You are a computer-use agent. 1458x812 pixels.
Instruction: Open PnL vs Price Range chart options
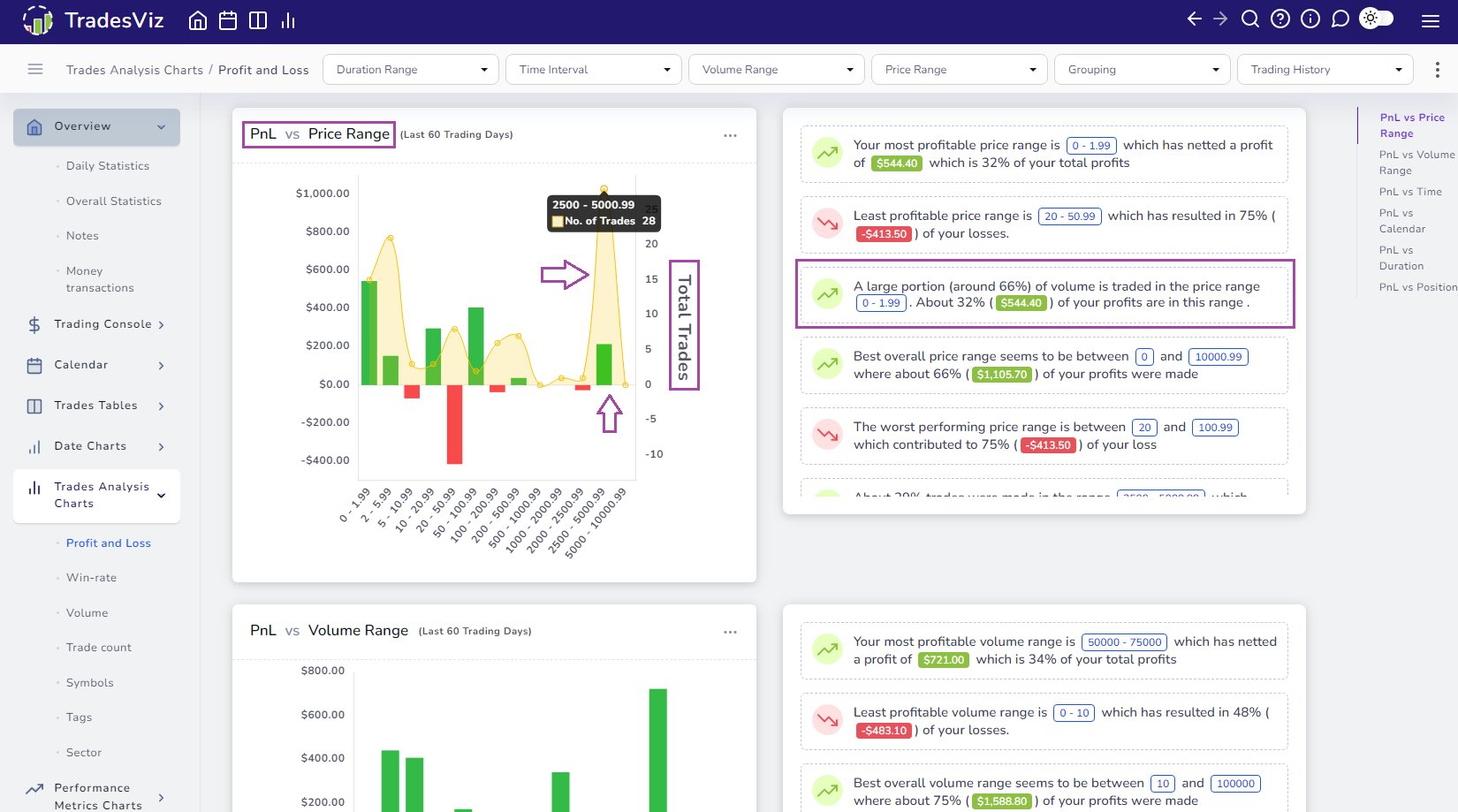(x=730, y=135)
